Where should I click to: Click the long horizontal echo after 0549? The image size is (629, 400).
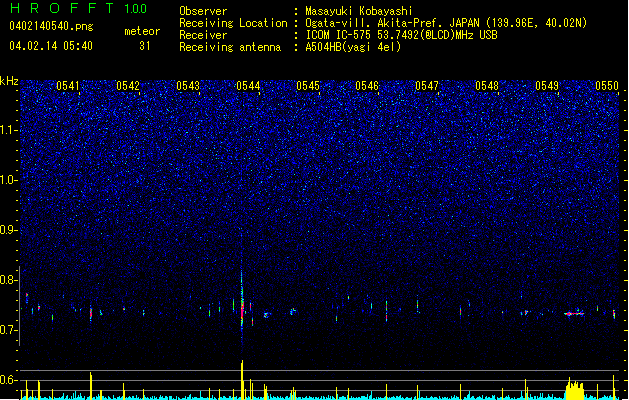[574, 313]
